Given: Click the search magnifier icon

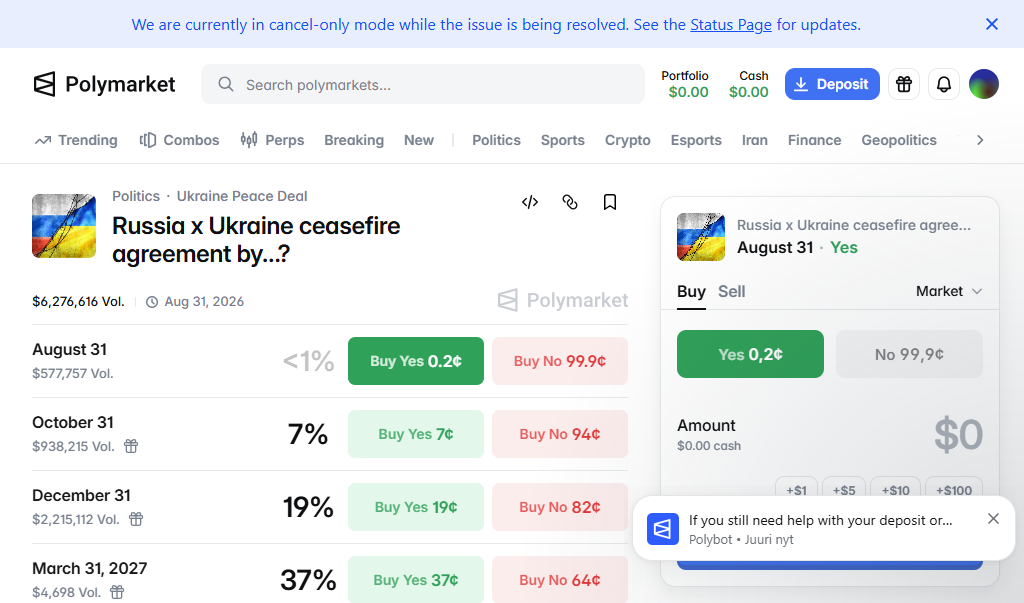Looking at the screenshot, I should click(226, 84).
